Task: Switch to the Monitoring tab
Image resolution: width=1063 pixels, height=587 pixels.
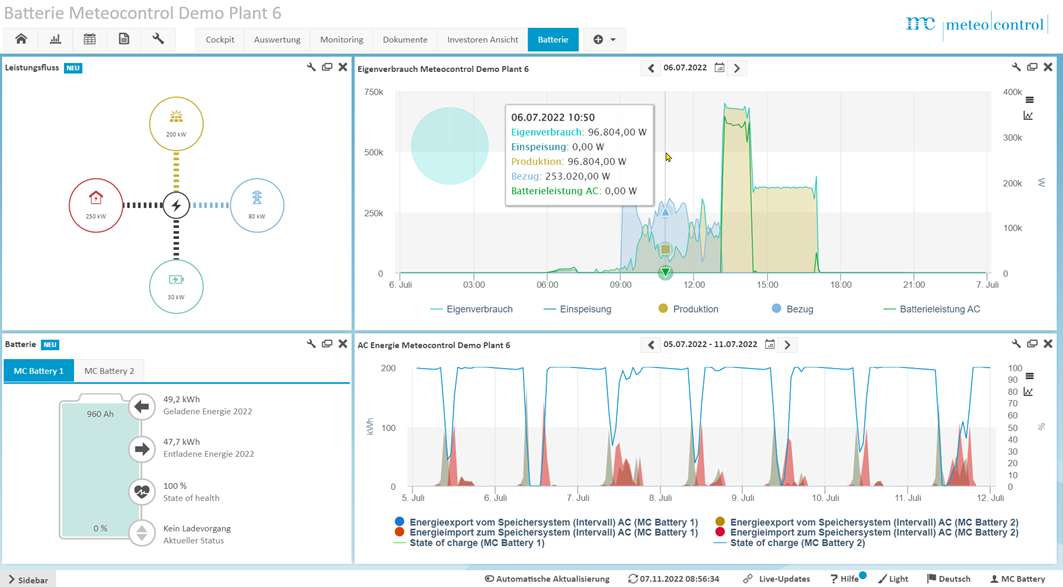Action: [x=341, y=40]
